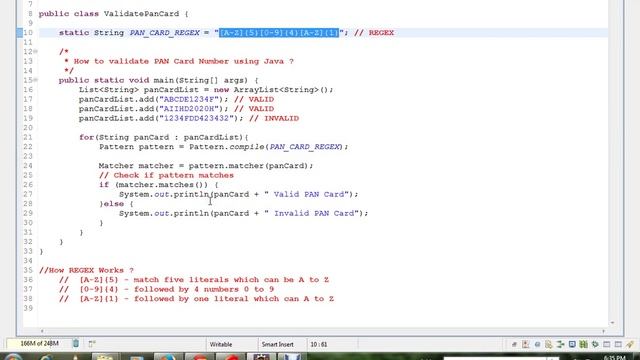The image size is (640, 360).
Task: Click string "AIIHD2020H" on line 18
Action: (189, 109)
